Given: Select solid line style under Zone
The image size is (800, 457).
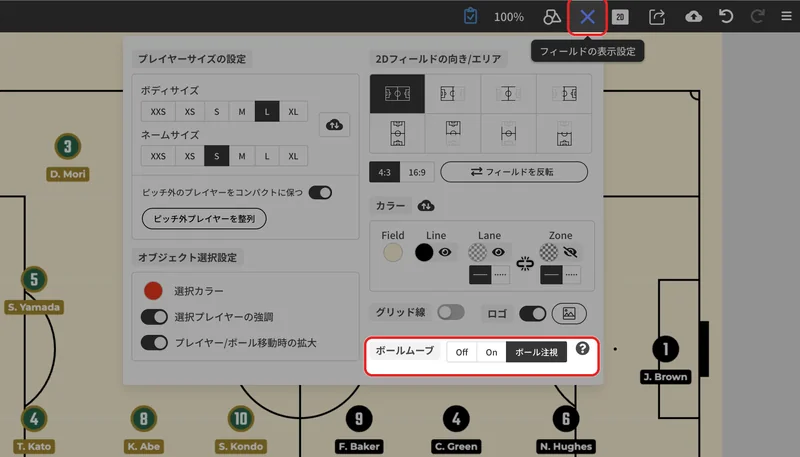Looking at the screenshot, I should [x=552, y=274].
